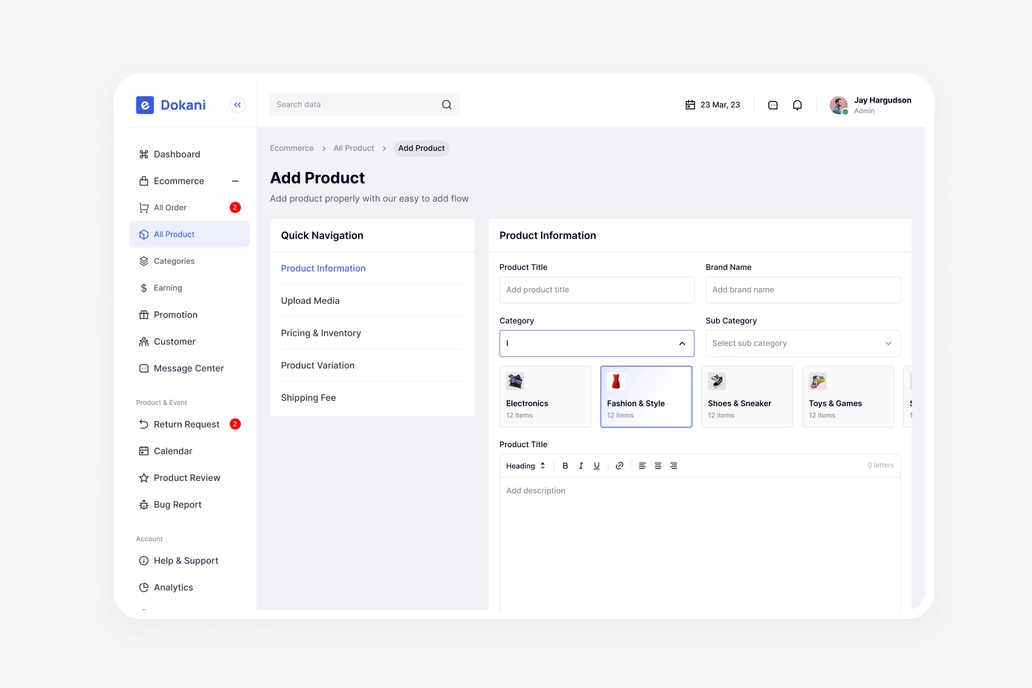This screenshot has height=688, width=1032.
Task: Collapse the Ecommerce menu section
Action: (x=235, y=181)
